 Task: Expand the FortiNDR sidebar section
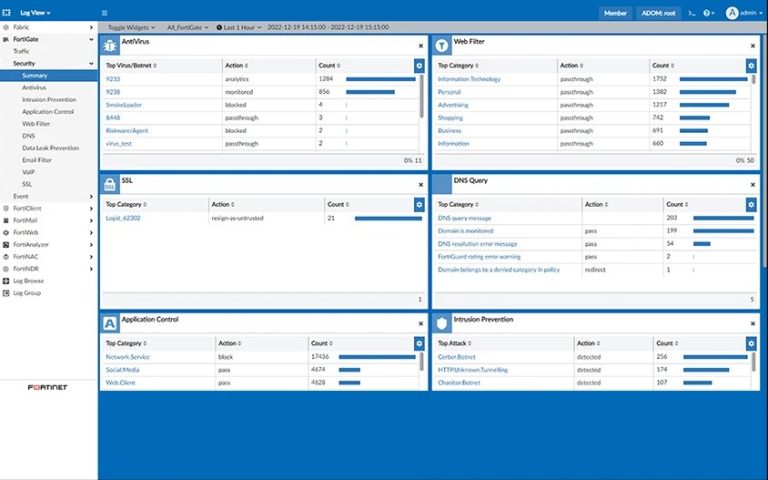(x=91, y=269)
